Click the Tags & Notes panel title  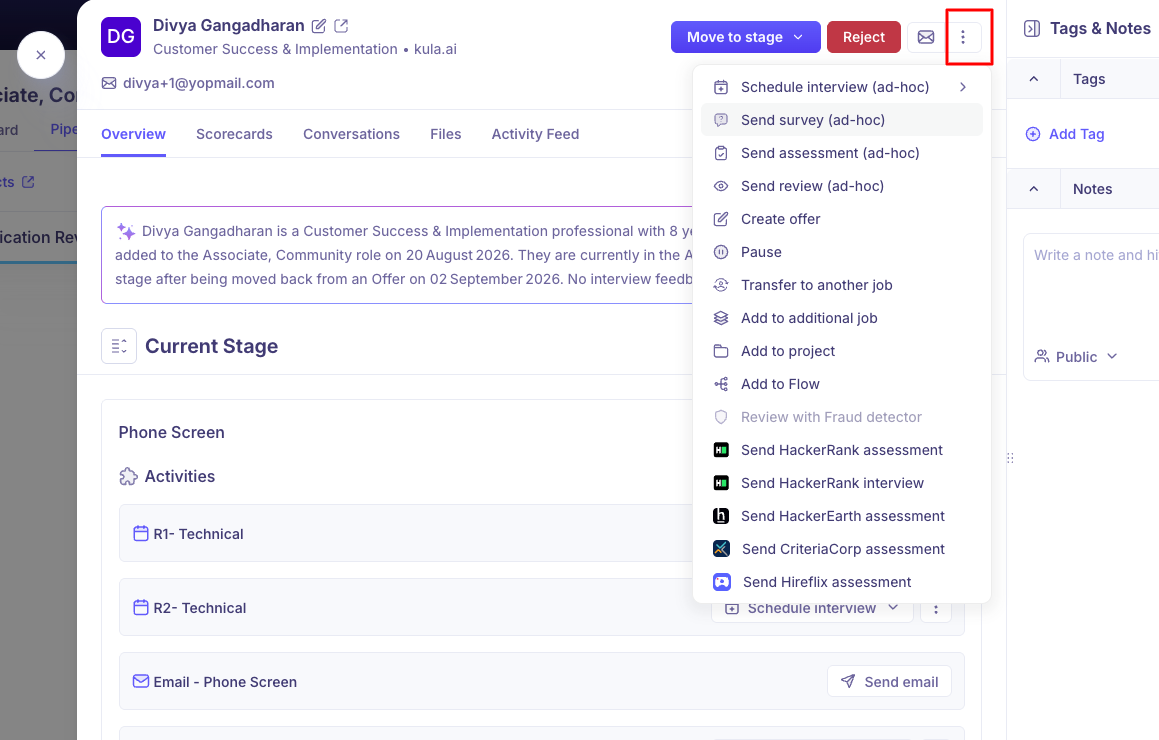point(1100,29)
